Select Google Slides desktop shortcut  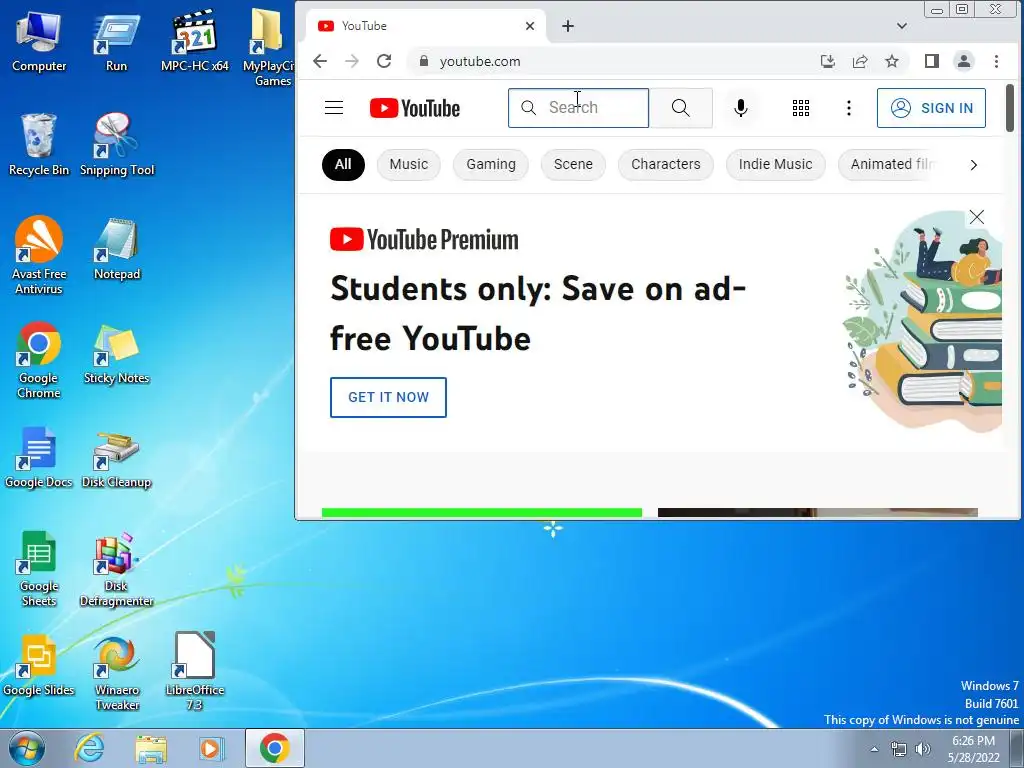click(39, 665)
